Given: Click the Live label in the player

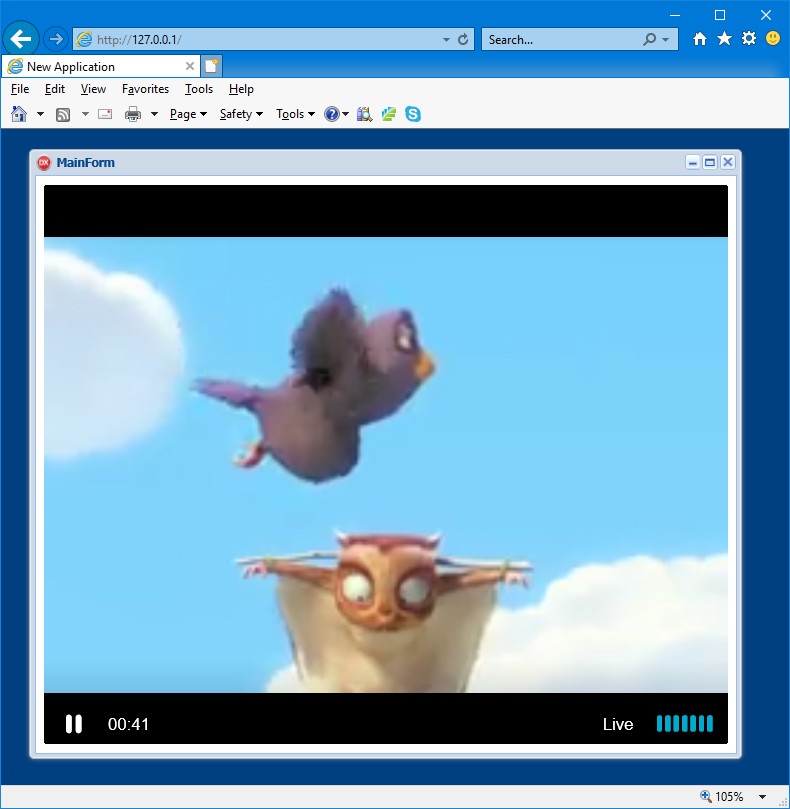Looking at the screenshot, I should click(x=618, y=724).
